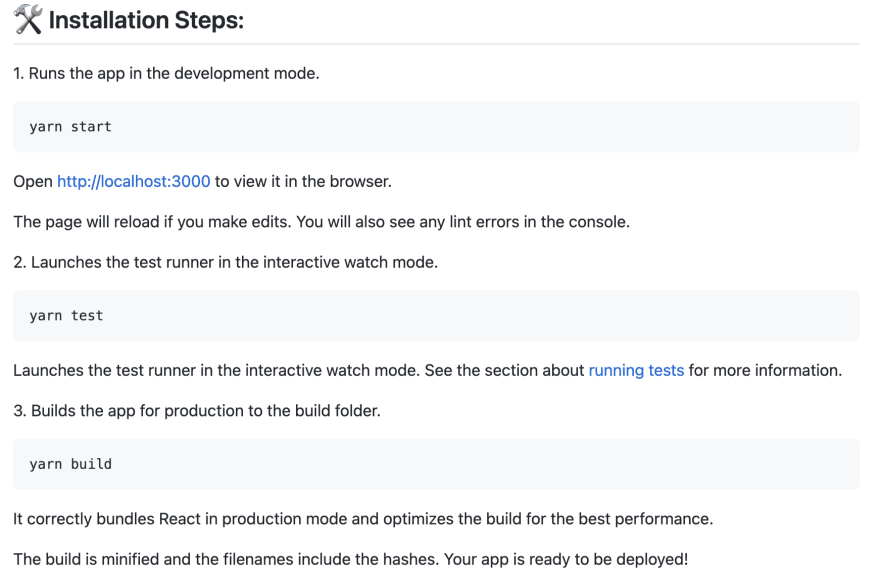
Task: Click the yarn test code block
Action: tap(436, 316)
